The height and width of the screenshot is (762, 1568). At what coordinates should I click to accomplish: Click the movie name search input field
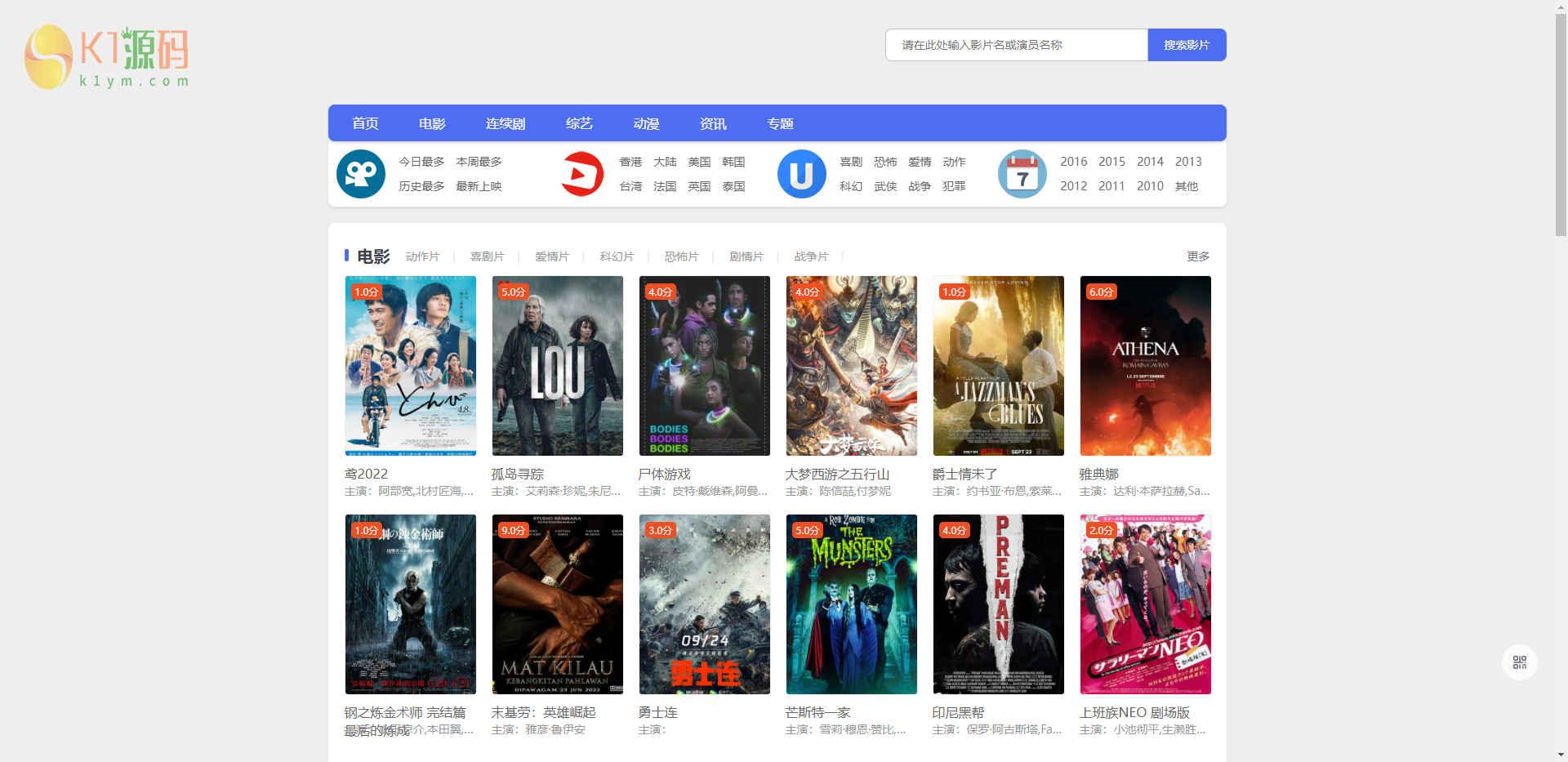click(1016, 45)
